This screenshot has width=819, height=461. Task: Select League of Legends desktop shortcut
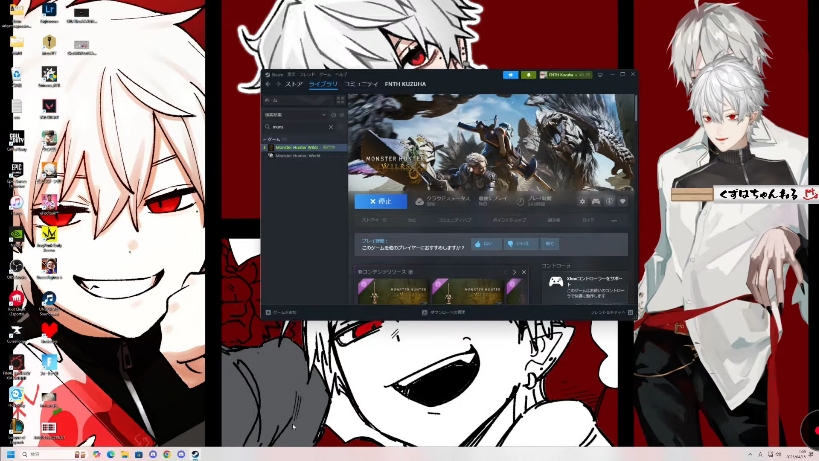(x=17, y=431)
